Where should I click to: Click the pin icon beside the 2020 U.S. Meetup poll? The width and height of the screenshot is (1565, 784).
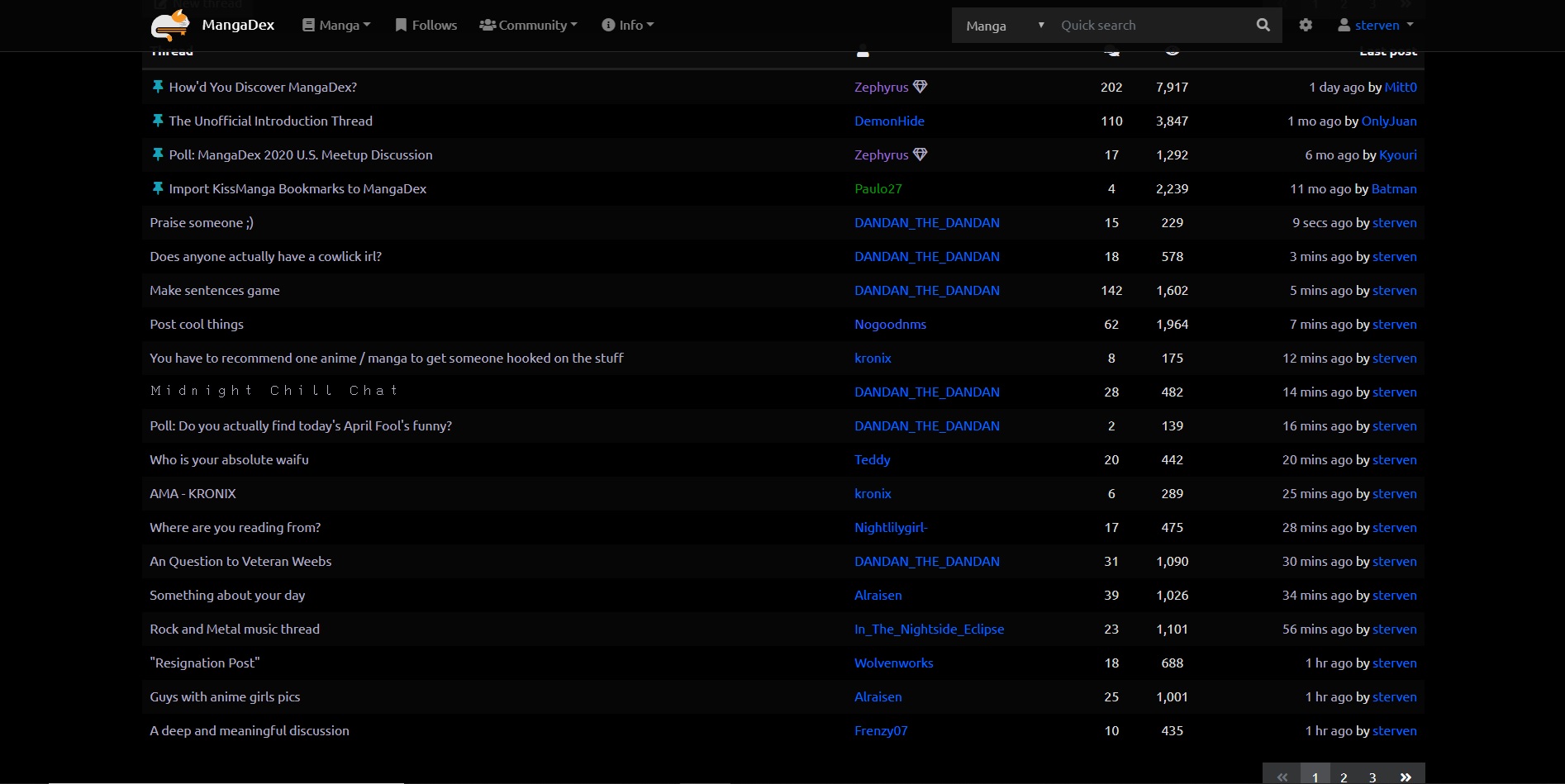tap(157, 154)
